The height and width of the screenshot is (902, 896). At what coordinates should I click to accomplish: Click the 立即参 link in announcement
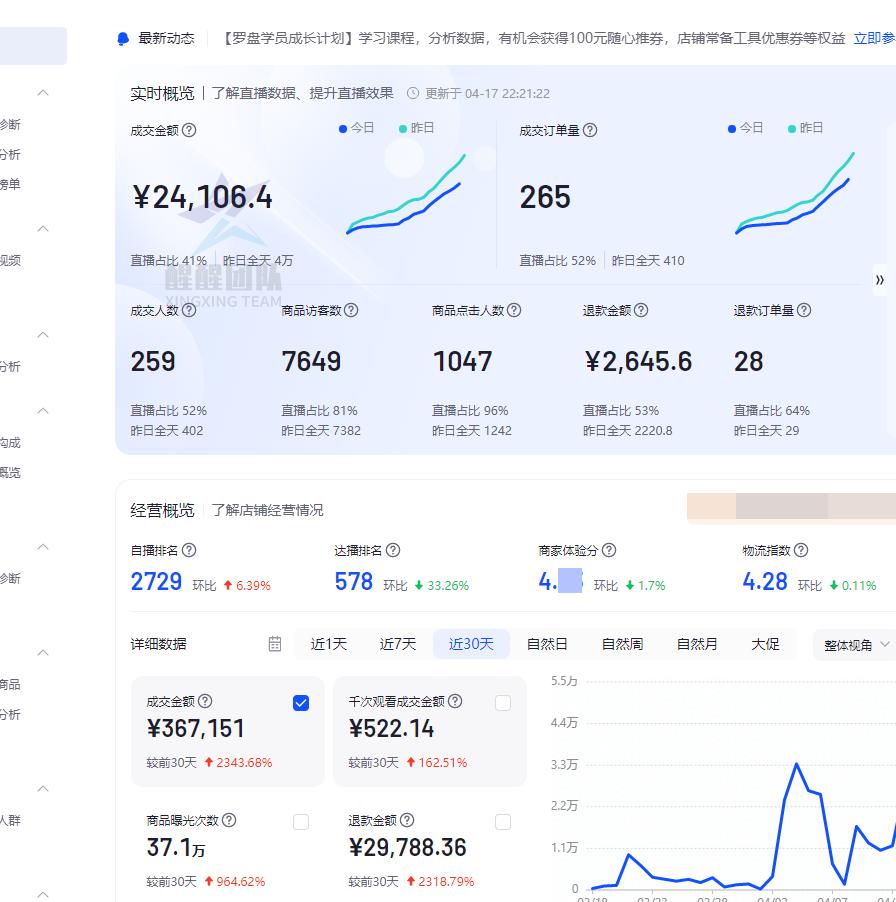874,39
